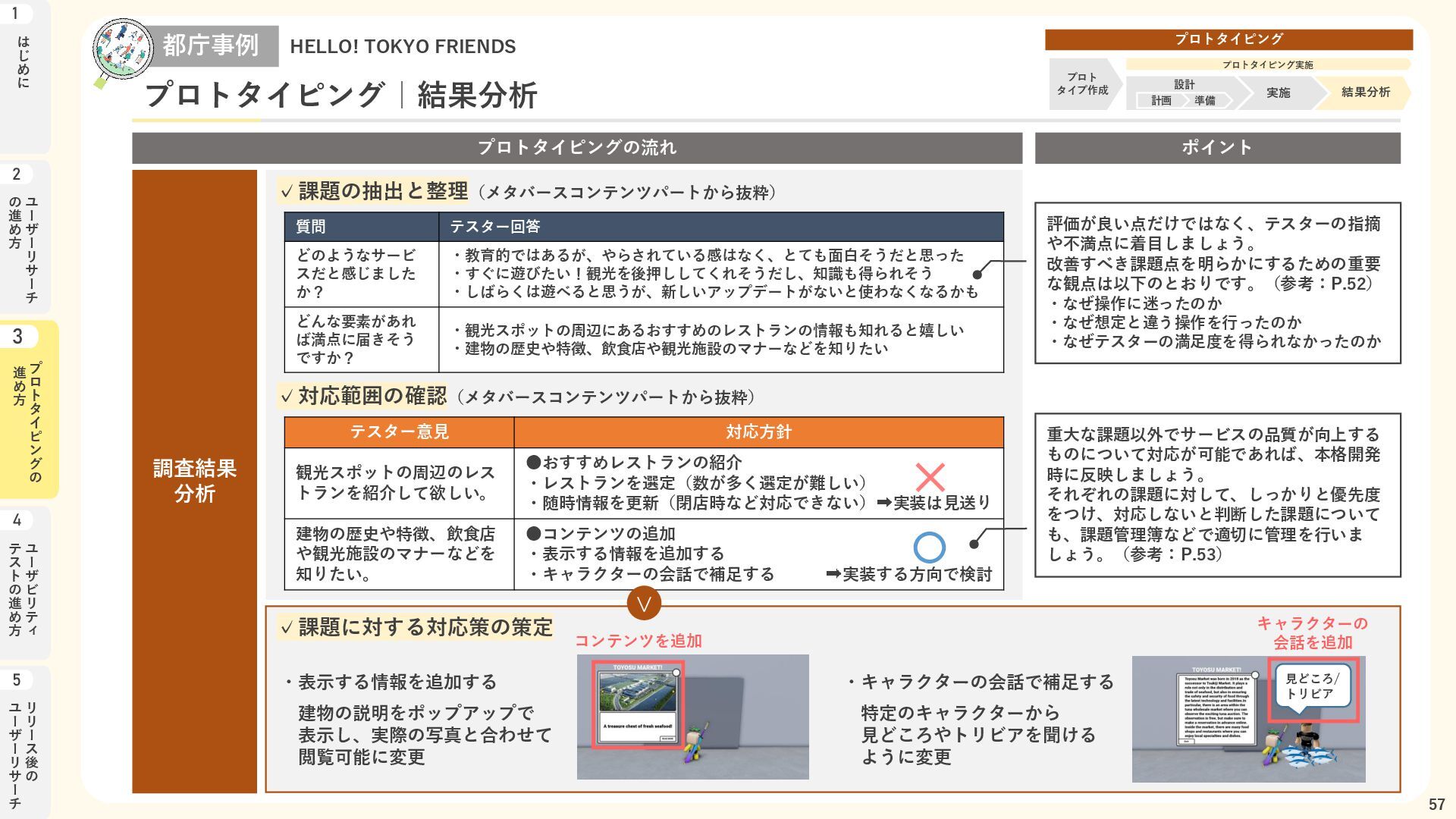The height and width of the screenshot is (819, 1456).
Task: Click the プロトタイピング実施 label bar
Action: tap(1267, 64)
